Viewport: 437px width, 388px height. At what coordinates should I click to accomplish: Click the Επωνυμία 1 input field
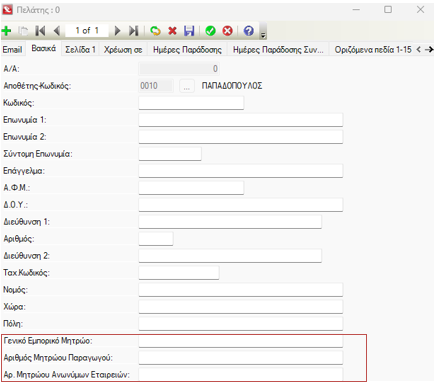(x=241, y=120)
